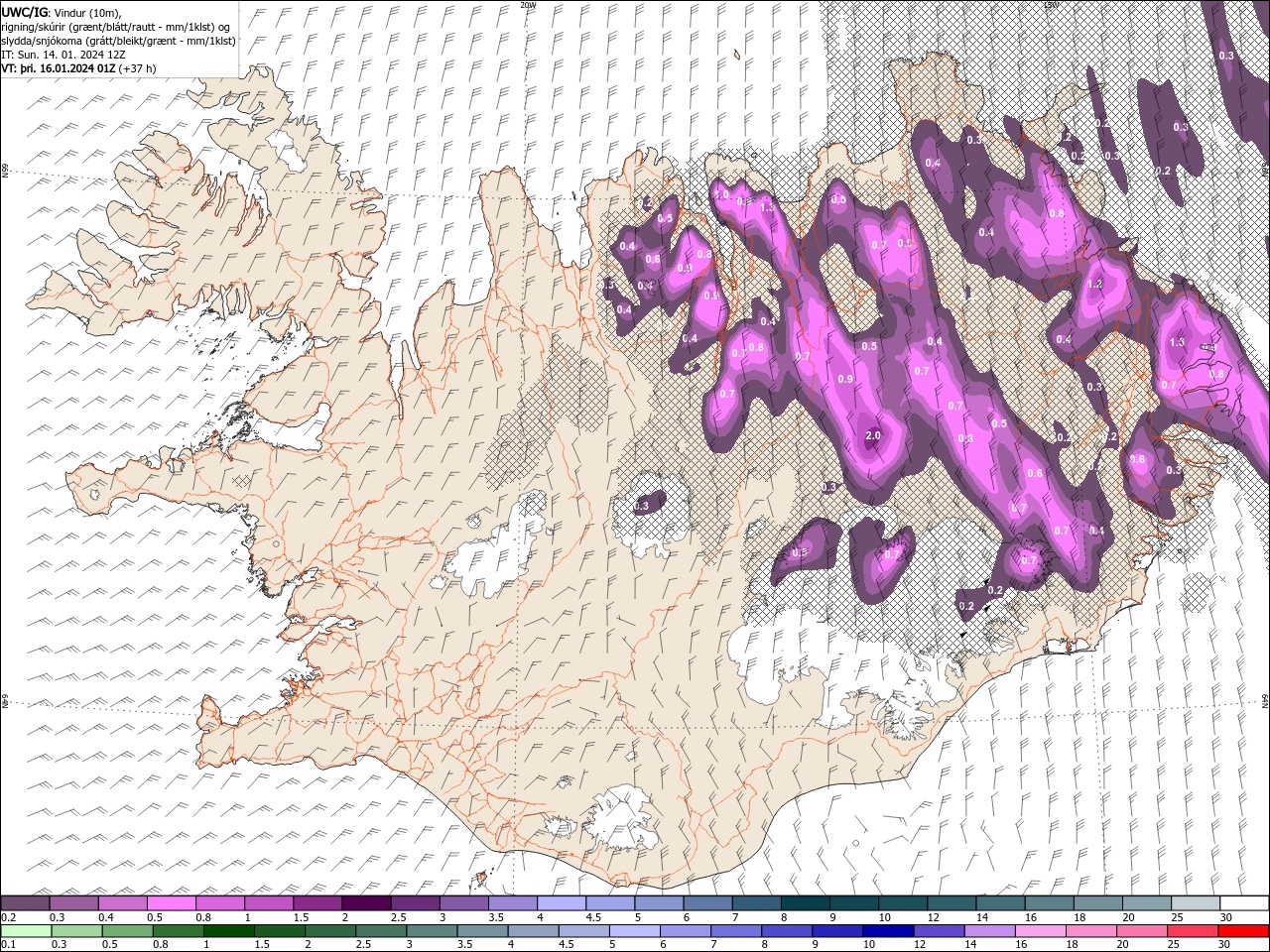Click the medium green 0.5 swatch, lower legend row
Viewport: 1270px width, 952px height.
click(x=128, y=931)
